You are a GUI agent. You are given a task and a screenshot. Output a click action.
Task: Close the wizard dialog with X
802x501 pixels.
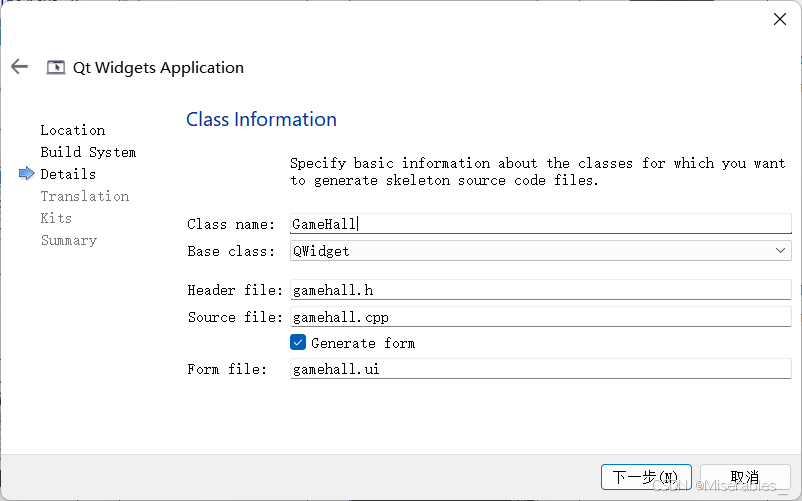click(779, 19)
